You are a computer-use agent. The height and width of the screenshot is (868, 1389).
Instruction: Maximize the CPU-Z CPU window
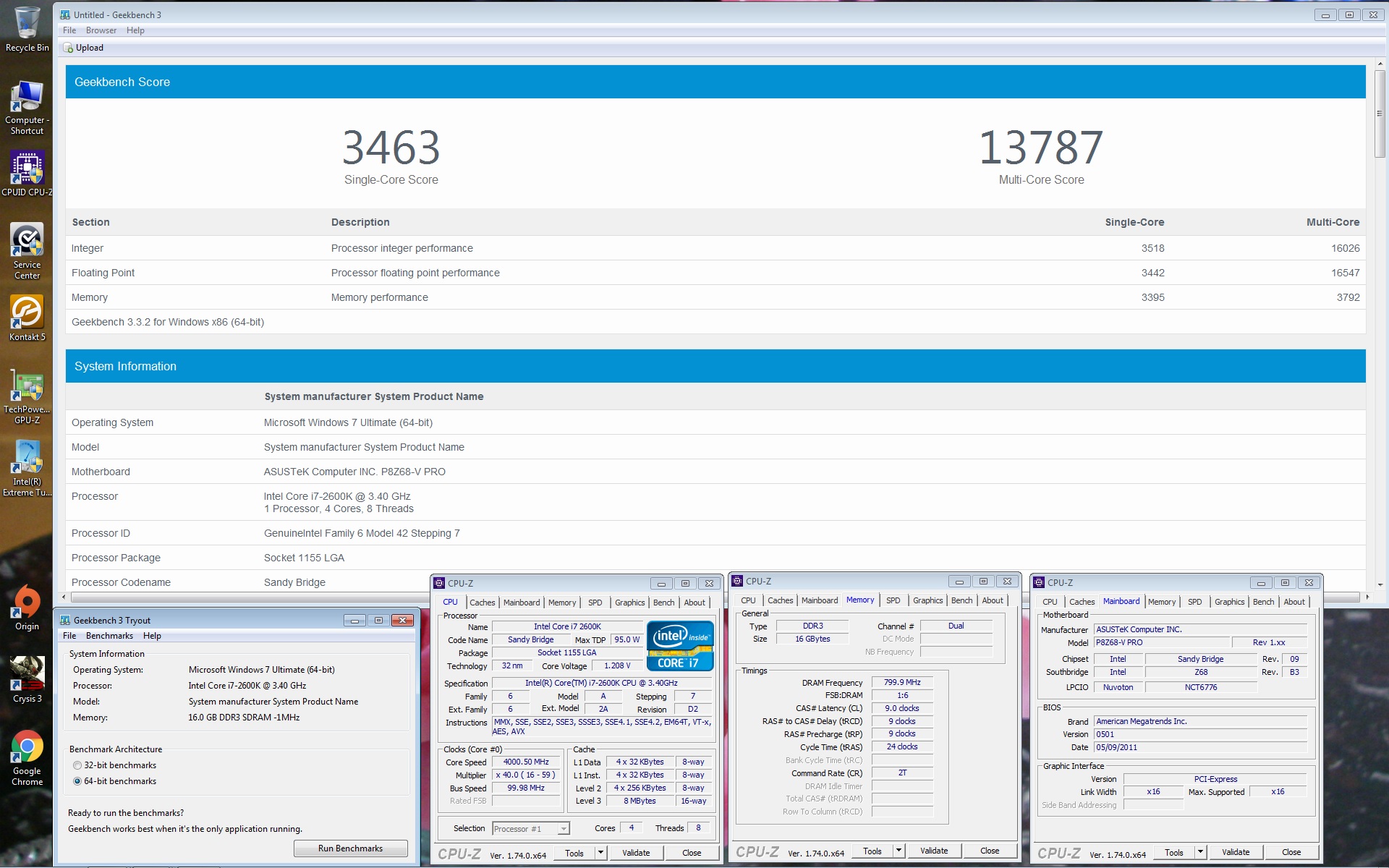coord(685,583)
